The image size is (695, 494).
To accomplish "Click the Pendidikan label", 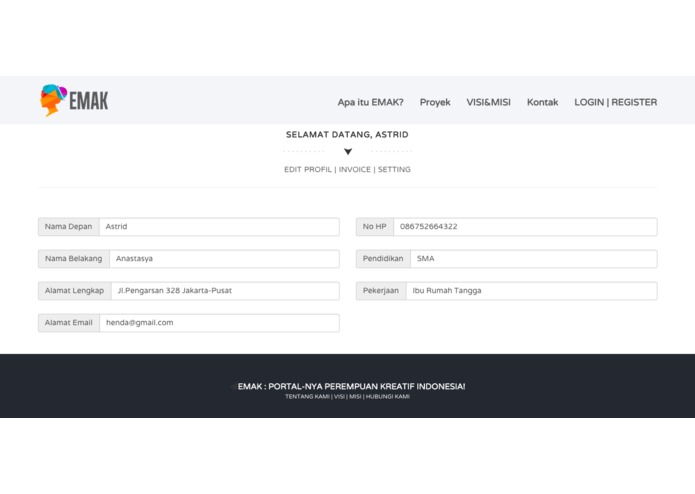I will pyautogui.click(x=383, y=259).
